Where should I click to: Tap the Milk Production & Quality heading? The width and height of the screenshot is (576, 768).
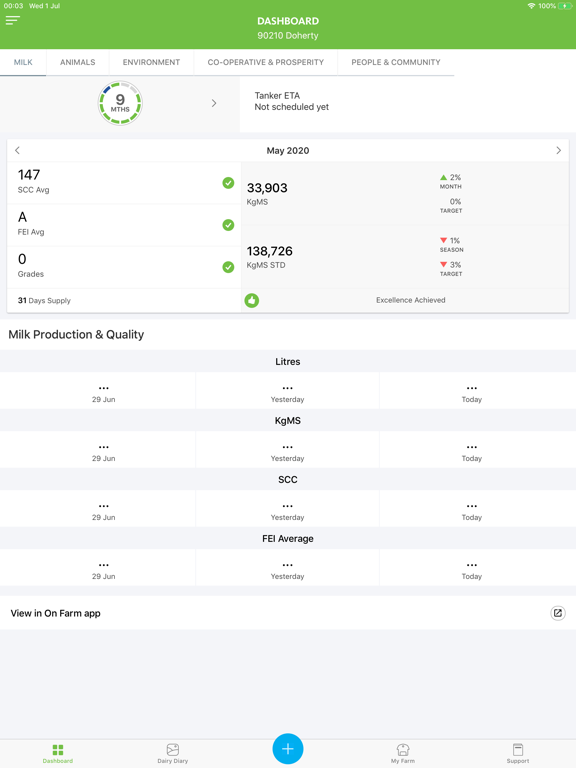(x=76, y=335)
